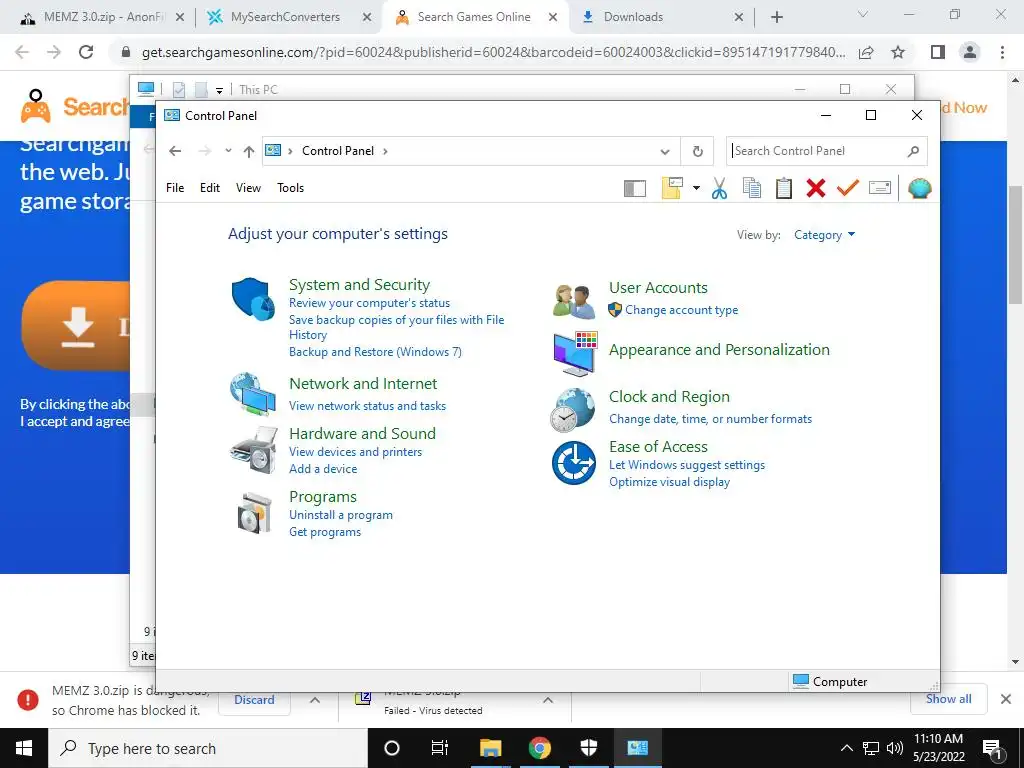The width and height of the screenshot is (1024, 768).
Task: Open recent locations dropdown arrow
Action: [228, 151]
